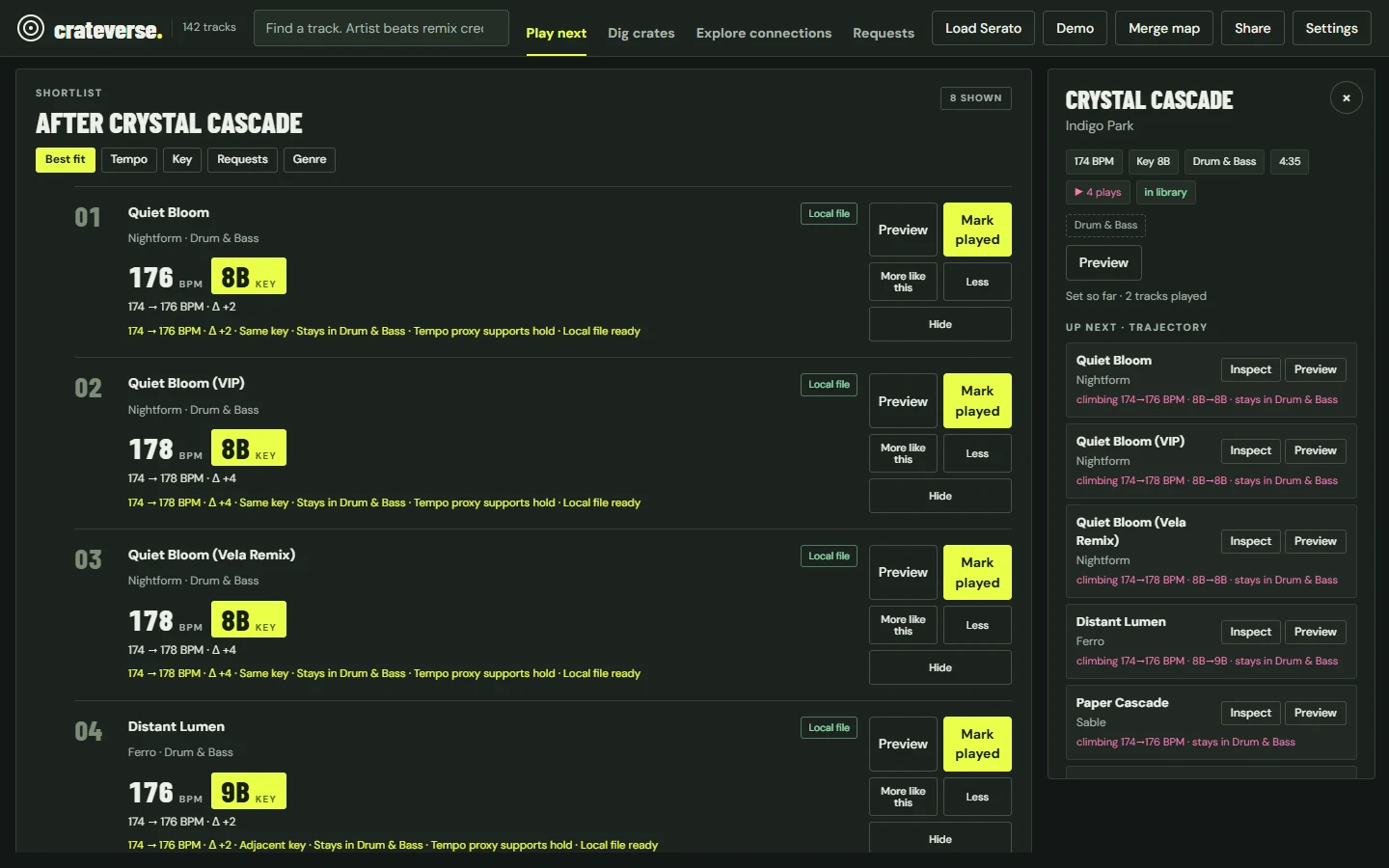This screenshot has height=868, width=1389.
Task: Preview Quiet Bloom (VIP) in trajectory
Action: (1315, 450)
